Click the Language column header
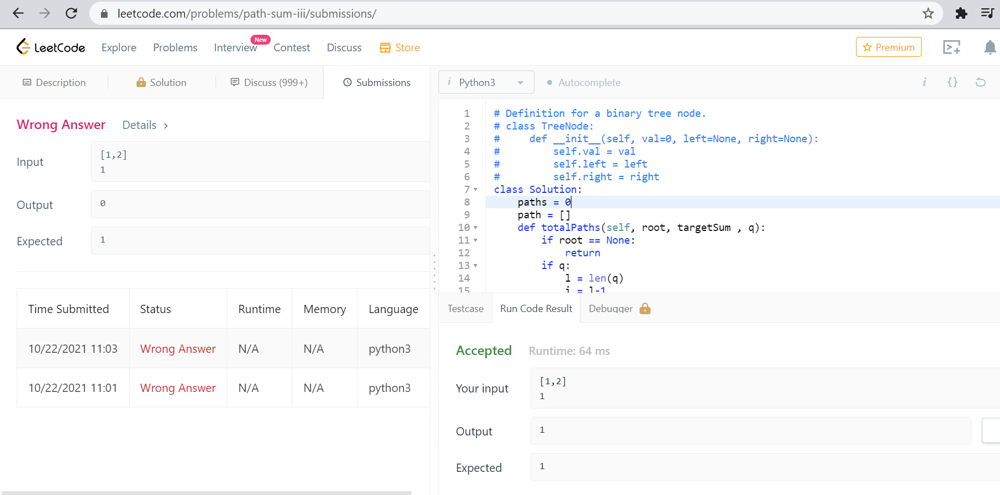1000x495 pixels. coord(393,309)
